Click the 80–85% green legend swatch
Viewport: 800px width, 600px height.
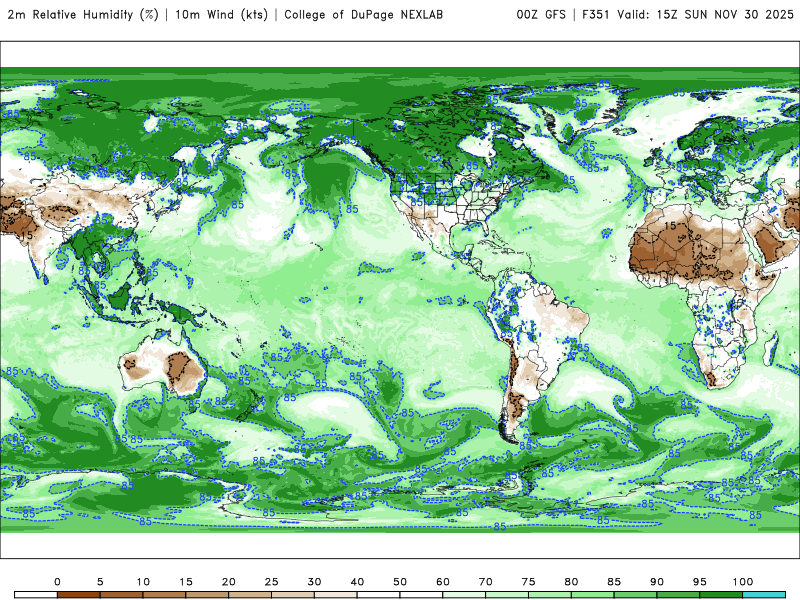[593, 595]
